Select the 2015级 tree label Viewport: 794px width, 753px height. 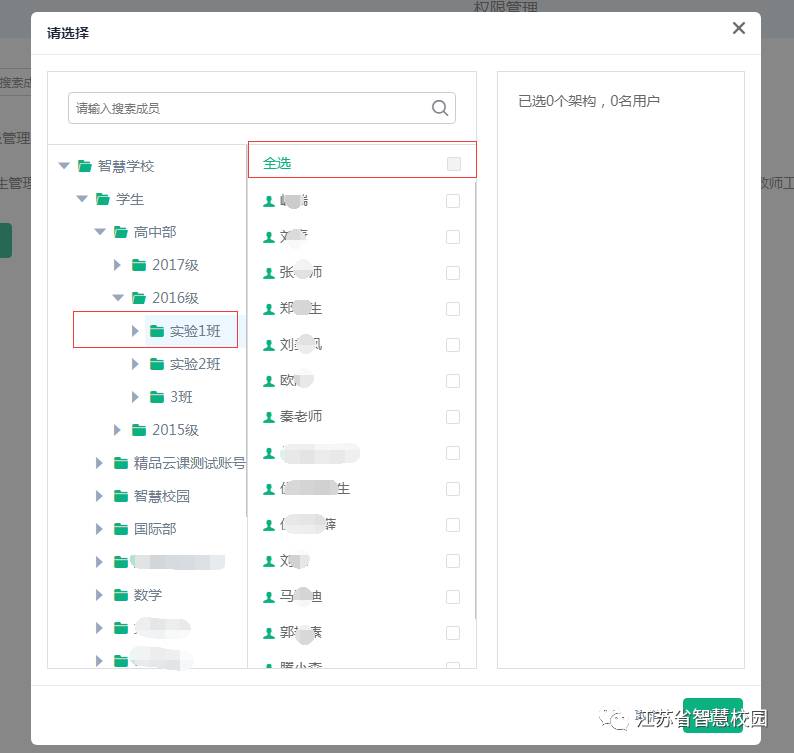click(x=175, y=430)
